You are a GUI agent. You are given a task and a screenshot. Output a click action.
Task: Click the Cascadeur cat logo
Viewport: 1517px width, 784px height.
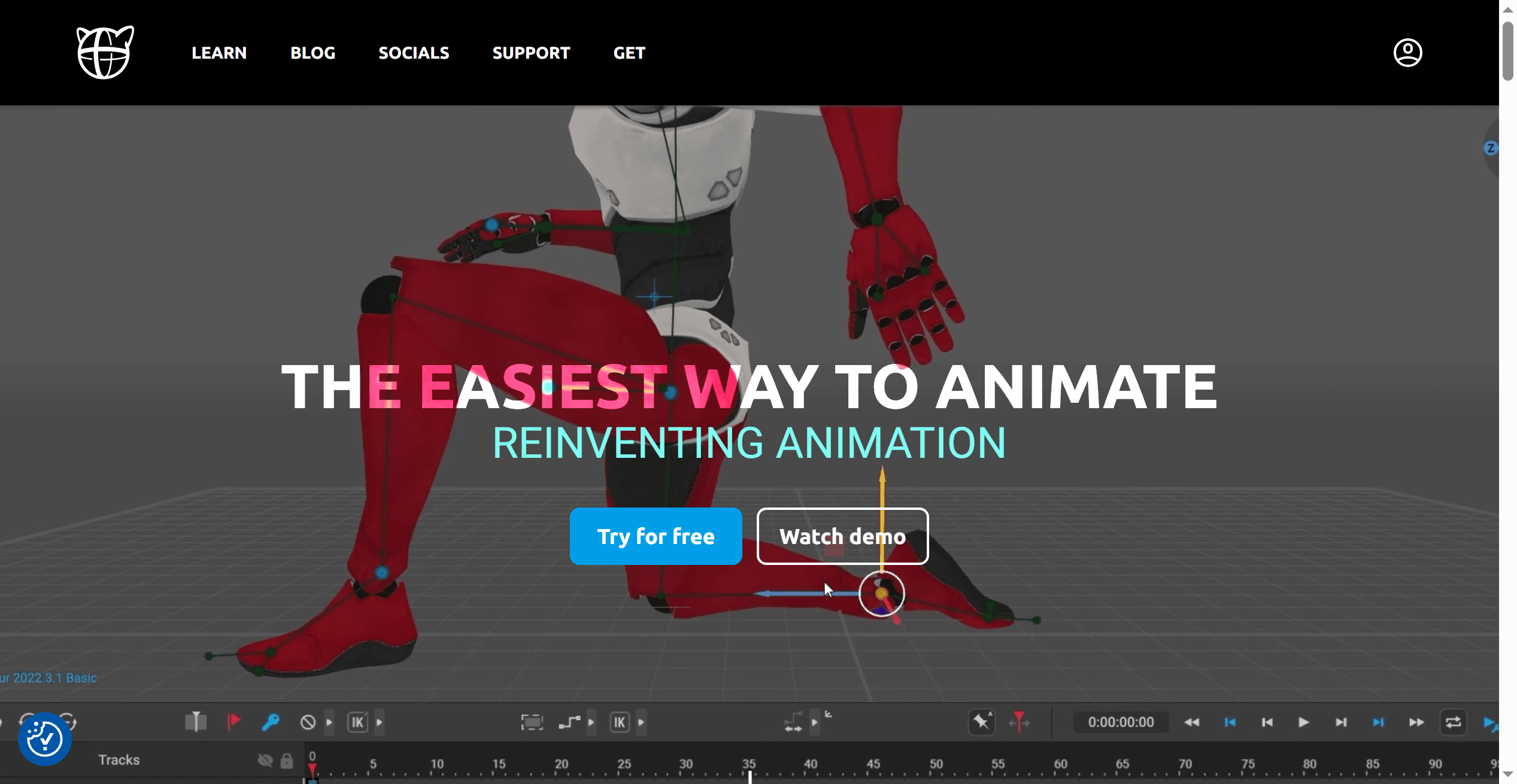pos(105,53)
